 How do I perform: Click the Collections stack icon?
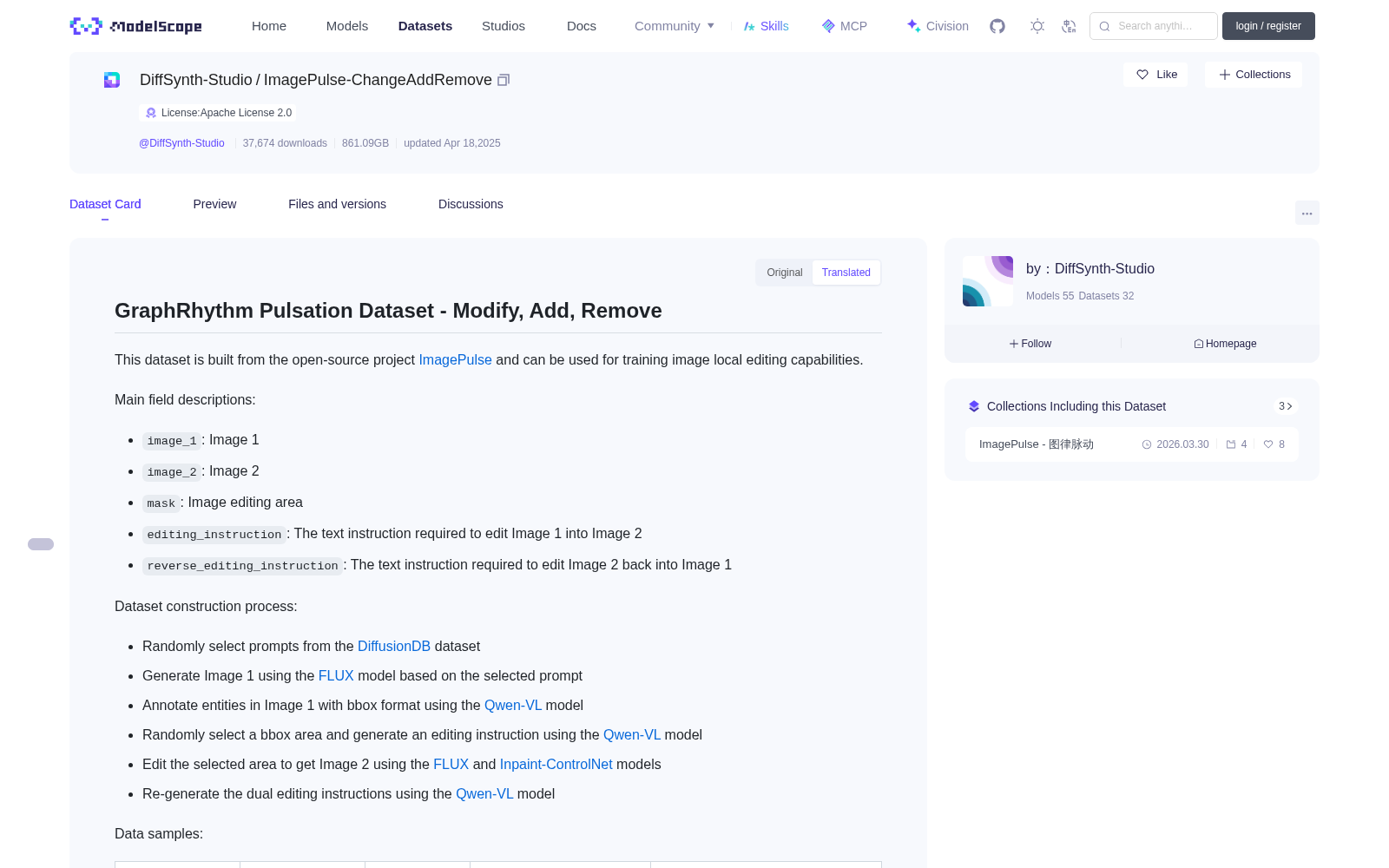pyautogui.click(x=974, y=406)
